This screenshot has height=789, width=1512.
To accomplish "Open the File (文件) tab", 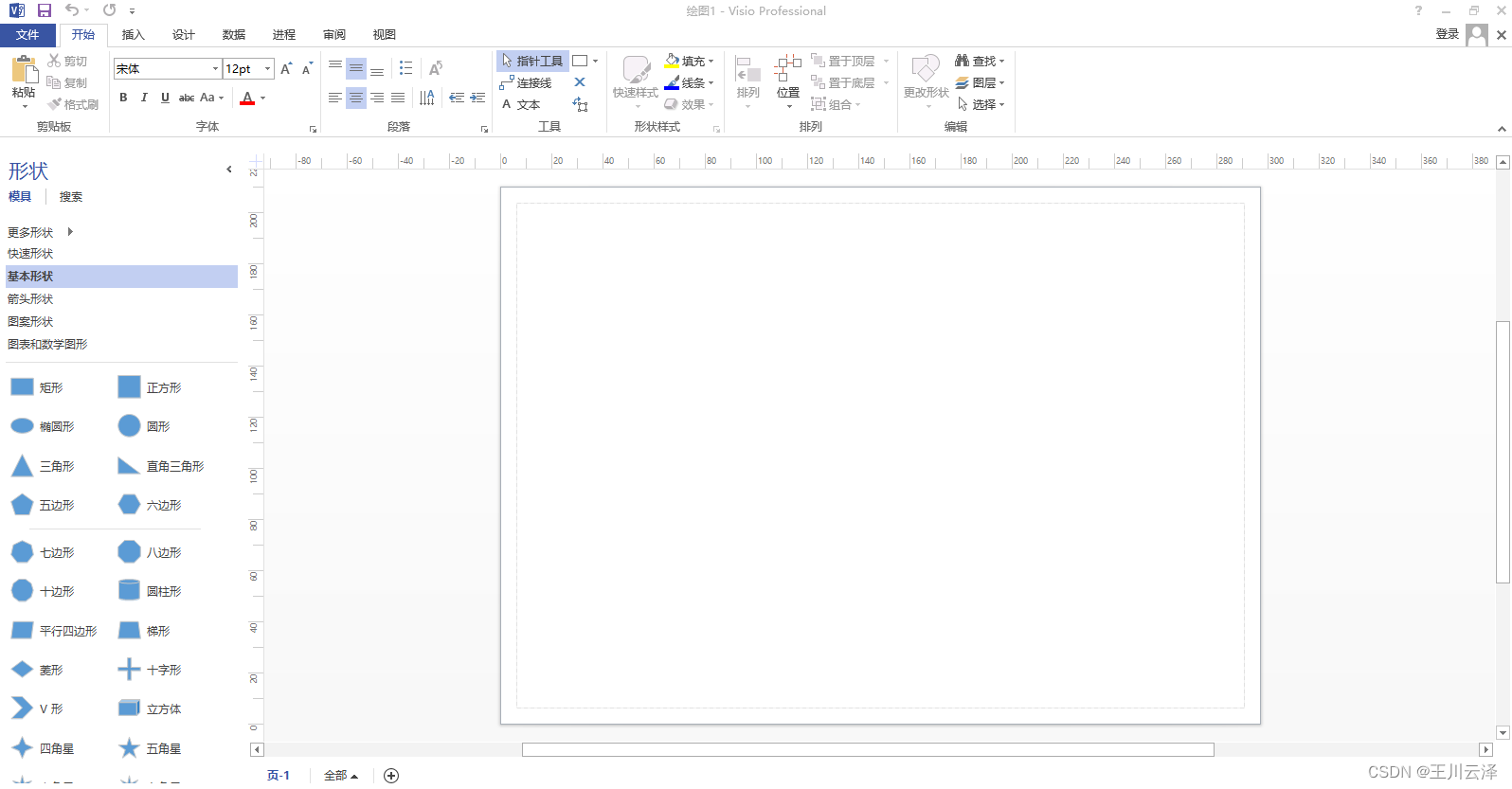I will coord(27,35).
